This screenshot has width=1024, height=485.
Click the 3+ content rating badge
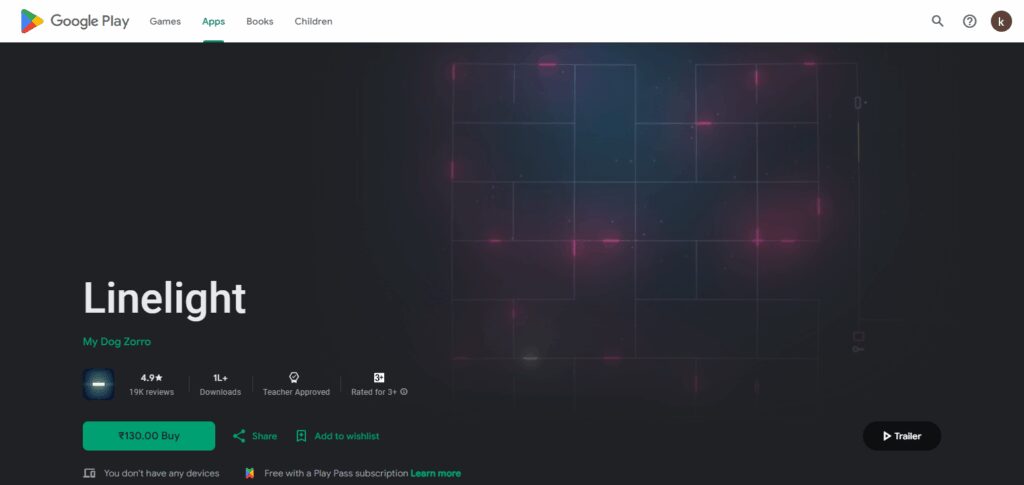click(379, 377)
